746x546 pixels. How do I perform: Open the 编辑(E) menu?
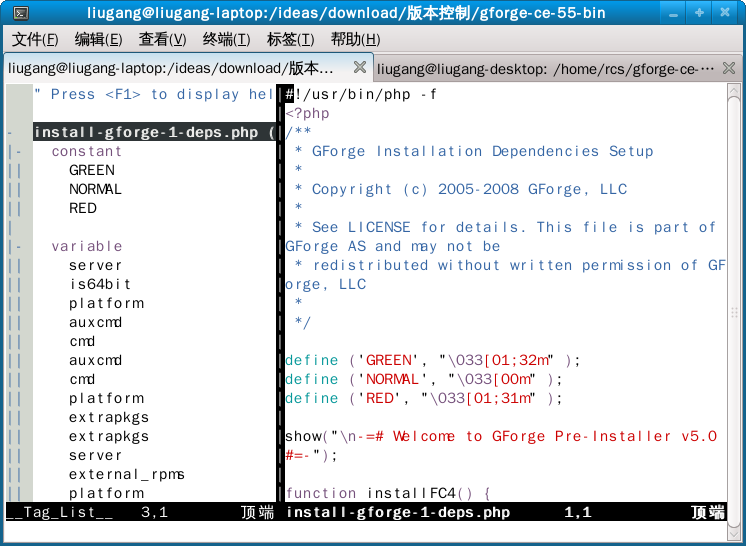click(98, 39)
